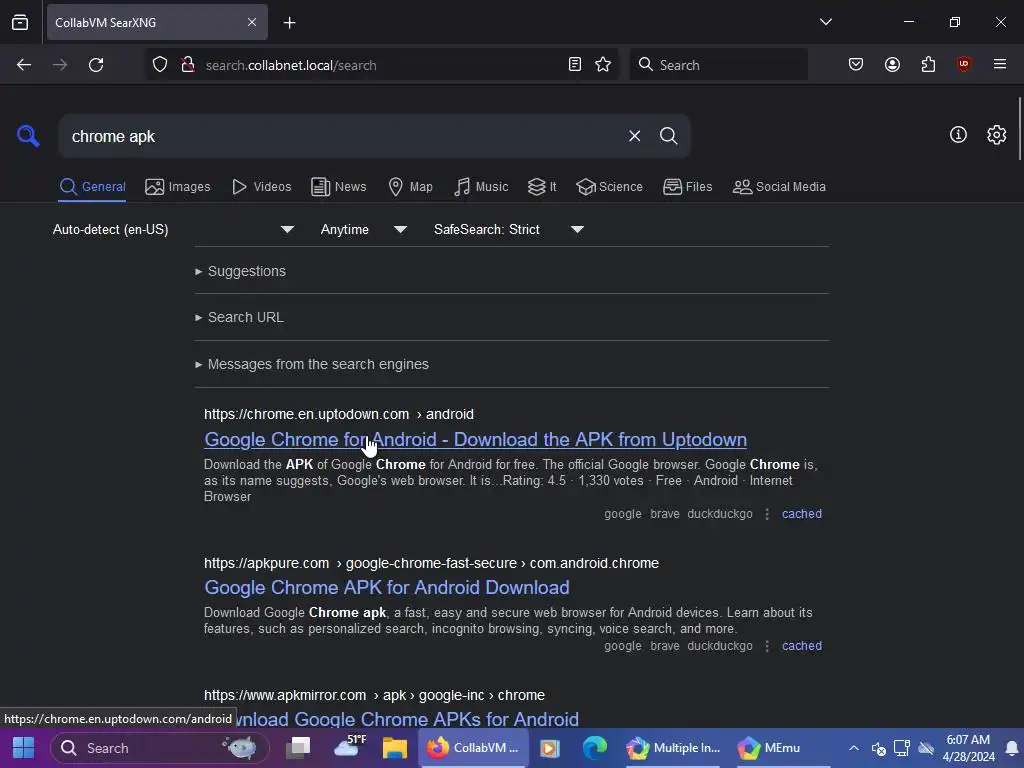Image resolution: width=1024 pixels, height=768 pixels.
Task: Open cached link for apkpure result
Action: tap(801, 646)
